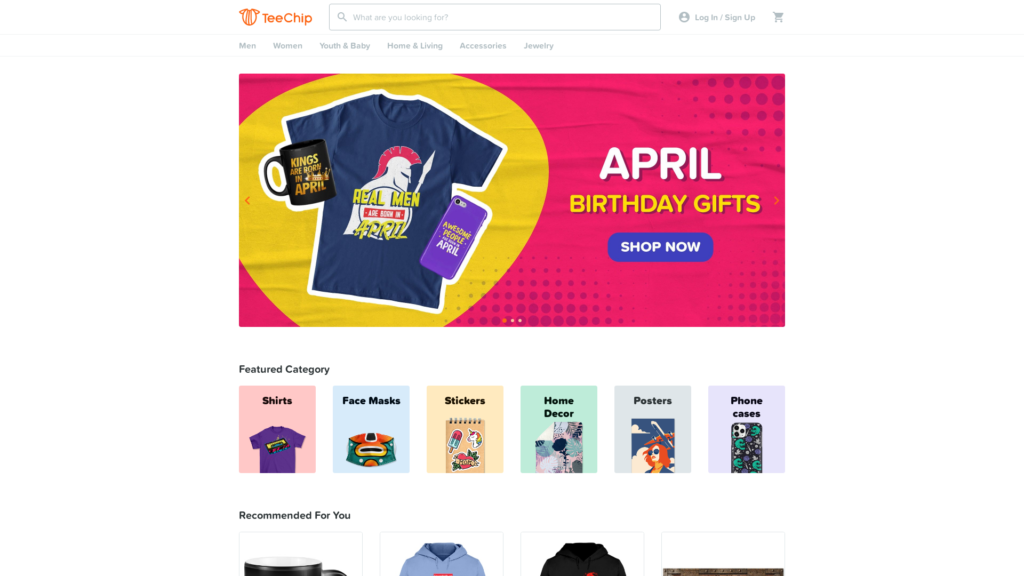The image size is (1024, 576).
Task: Open the Phone cases category tile
Action: 746,429
